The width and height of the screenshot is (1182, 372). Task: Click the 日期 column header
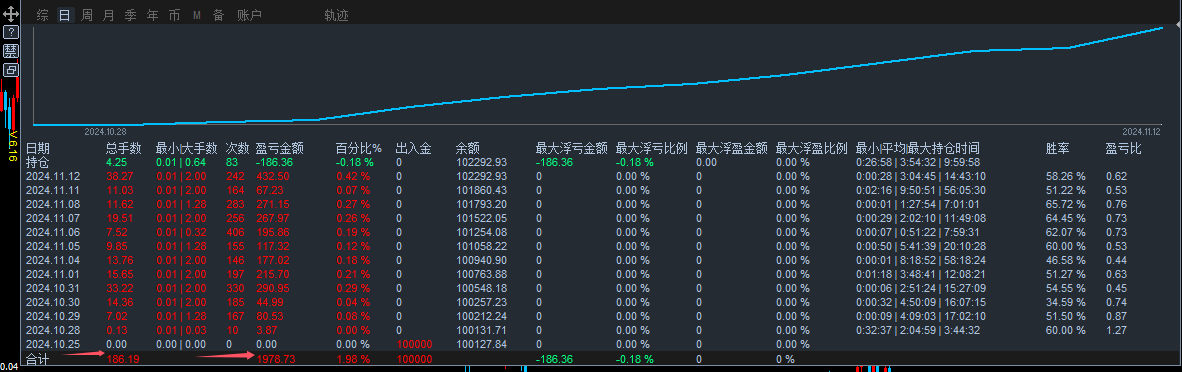[38, 149]
